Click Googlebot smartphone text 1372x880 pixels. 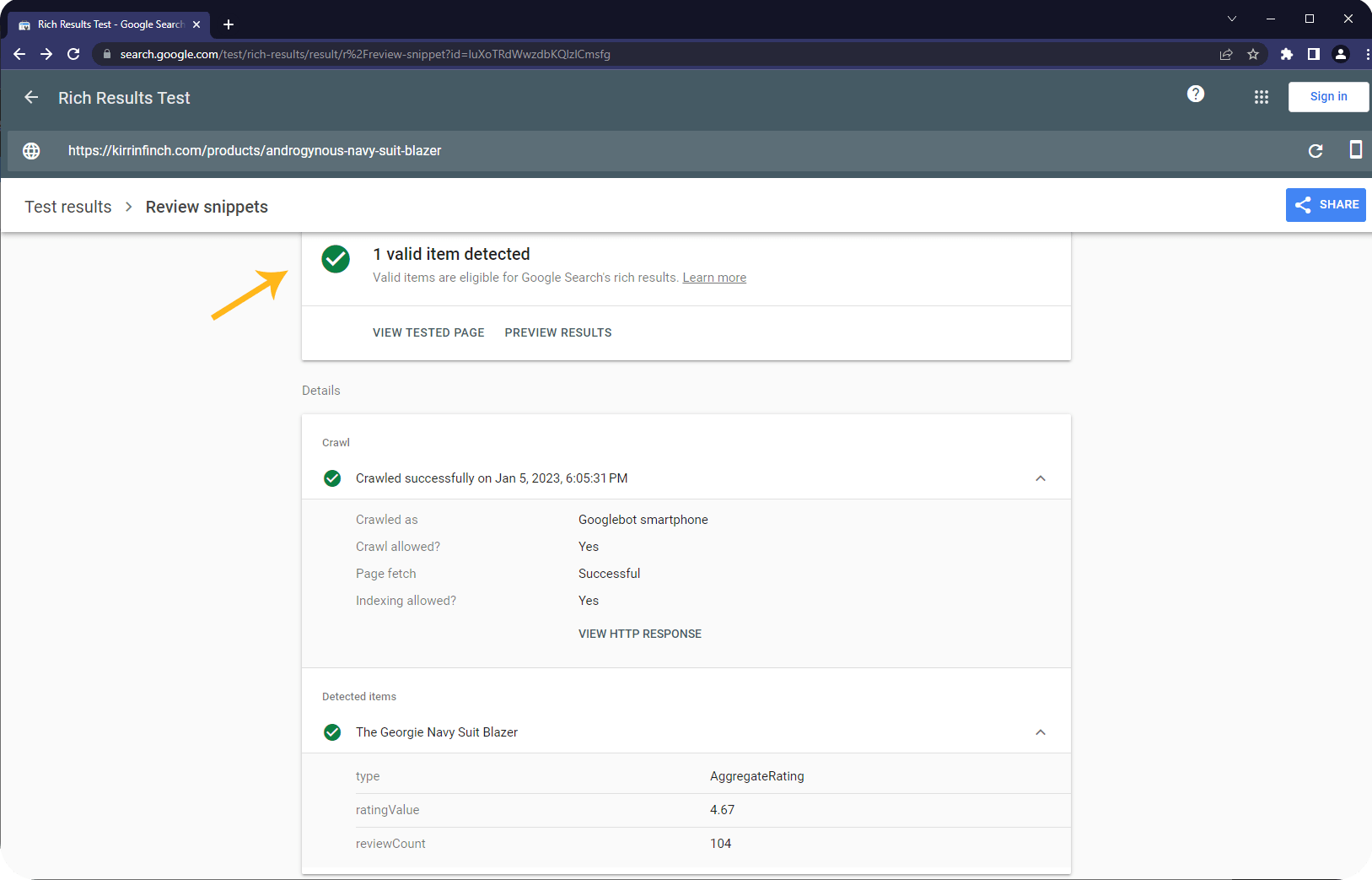(x=643, y=520)
